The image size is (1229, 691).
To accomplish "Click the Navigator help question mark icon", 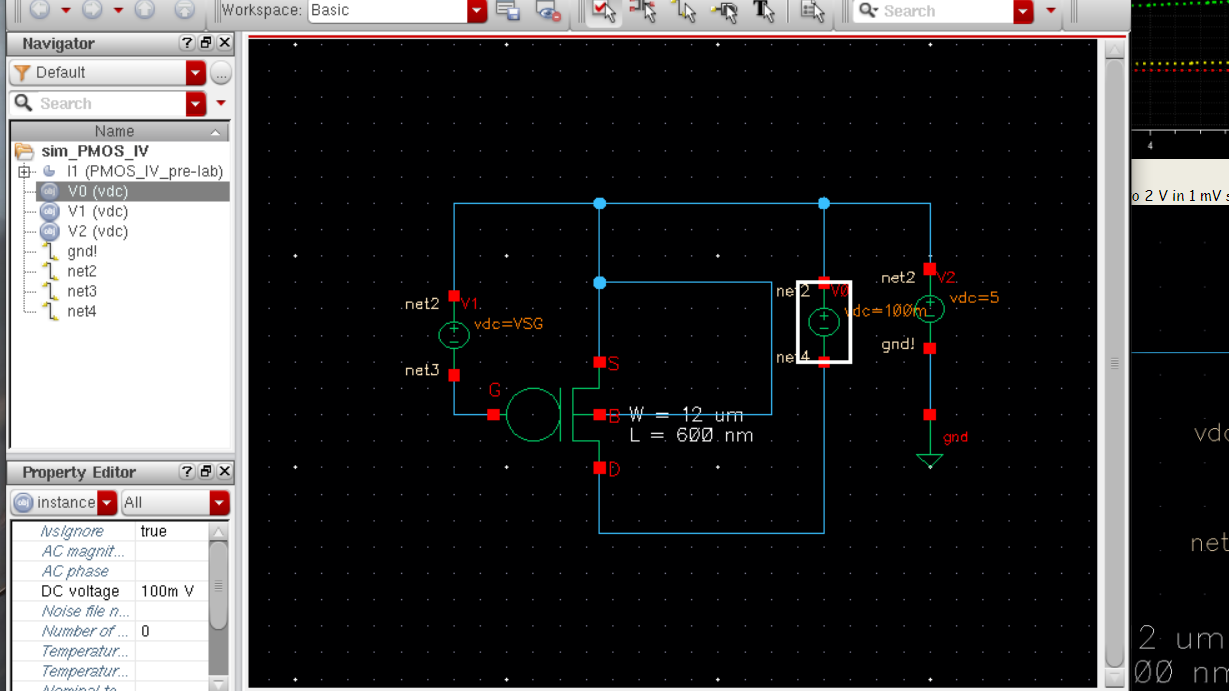I will [x=187, y=43].
